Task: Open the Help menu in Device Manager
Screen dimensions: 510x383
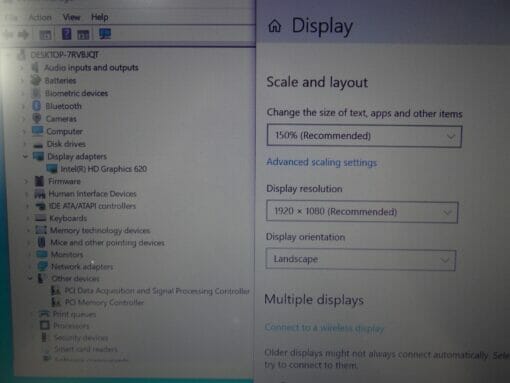Action: point(100,17)
